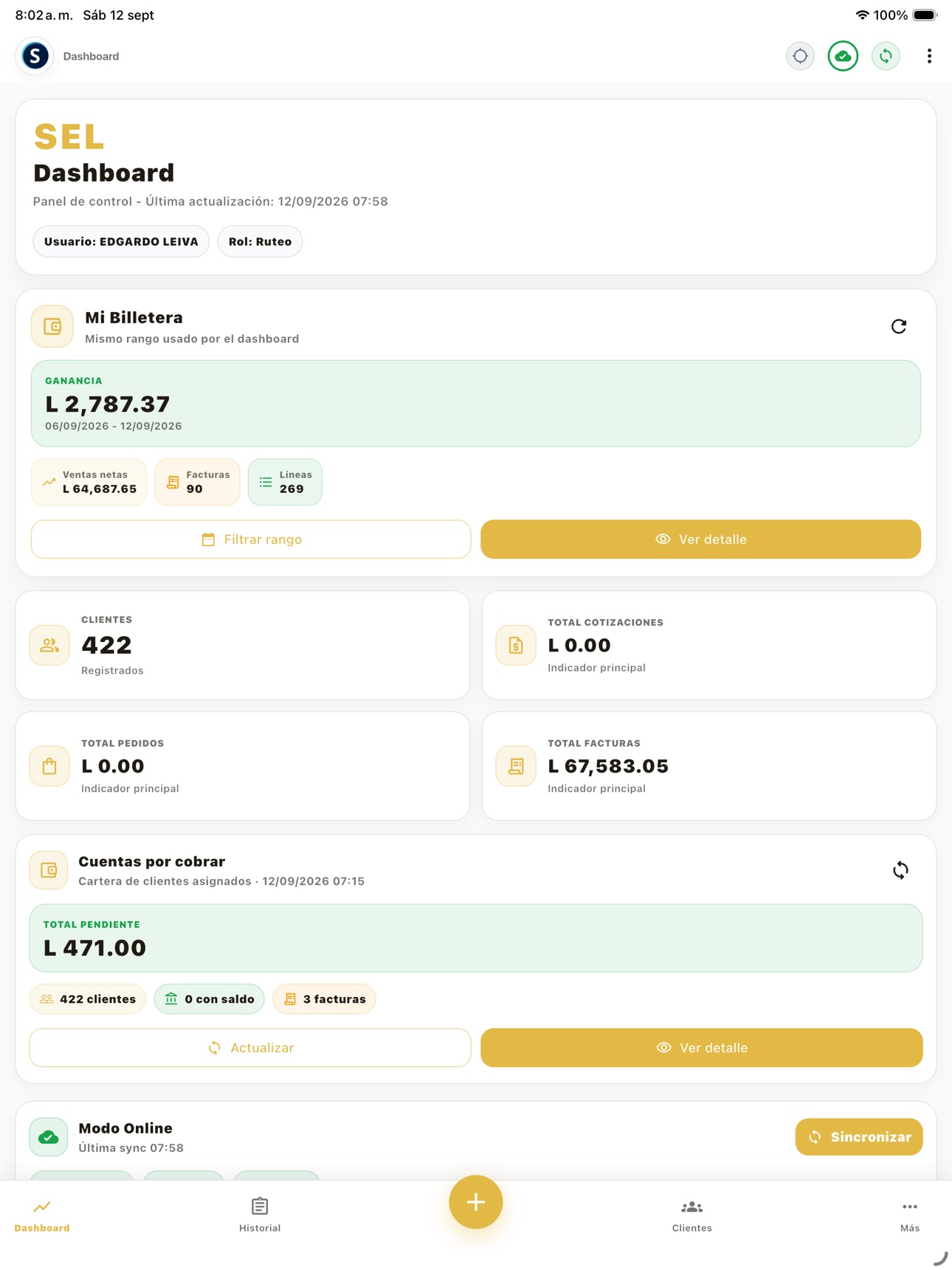Open the Clientes tab in bottom bar
The image size is (952, 1270).
pyautogui.click(x=691, y=1215)
